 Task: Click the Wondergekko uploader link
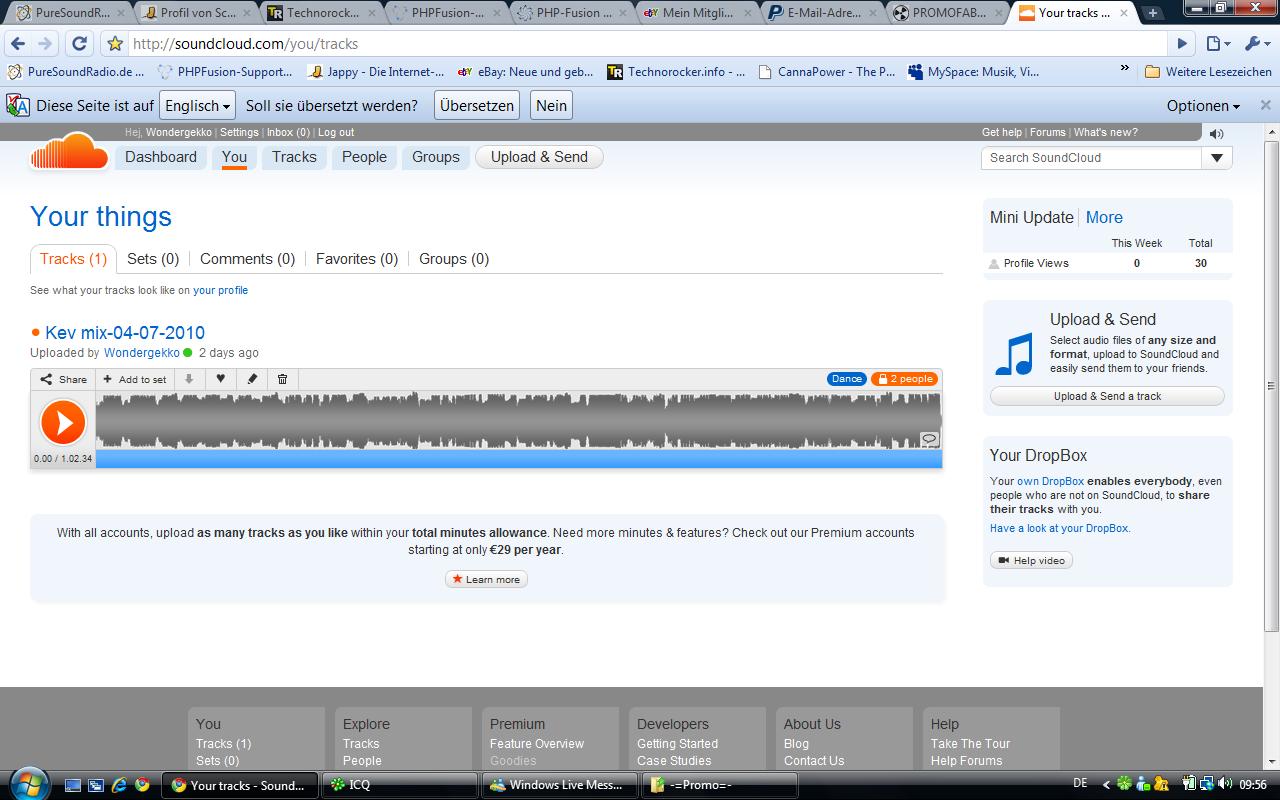point(142,353)
